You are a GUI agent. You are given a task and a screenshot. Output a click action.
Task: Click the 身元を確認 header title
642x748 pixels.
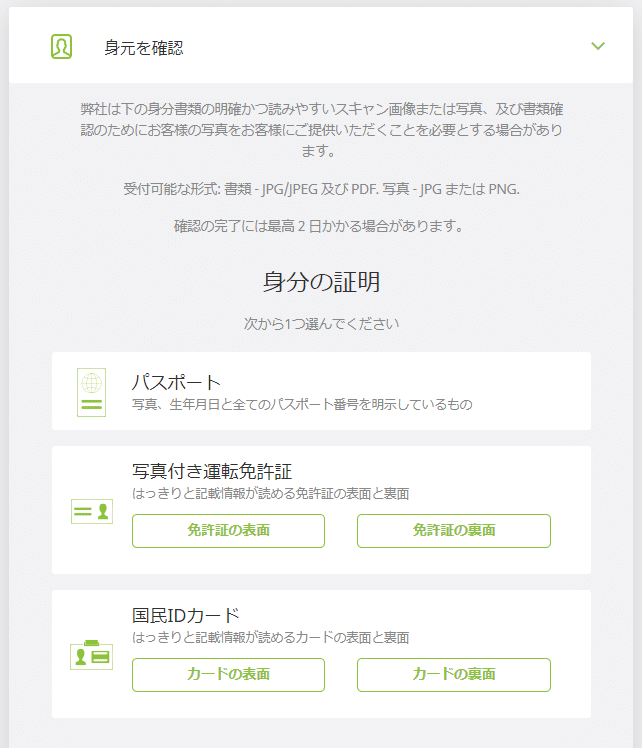[x=144, y=47]
